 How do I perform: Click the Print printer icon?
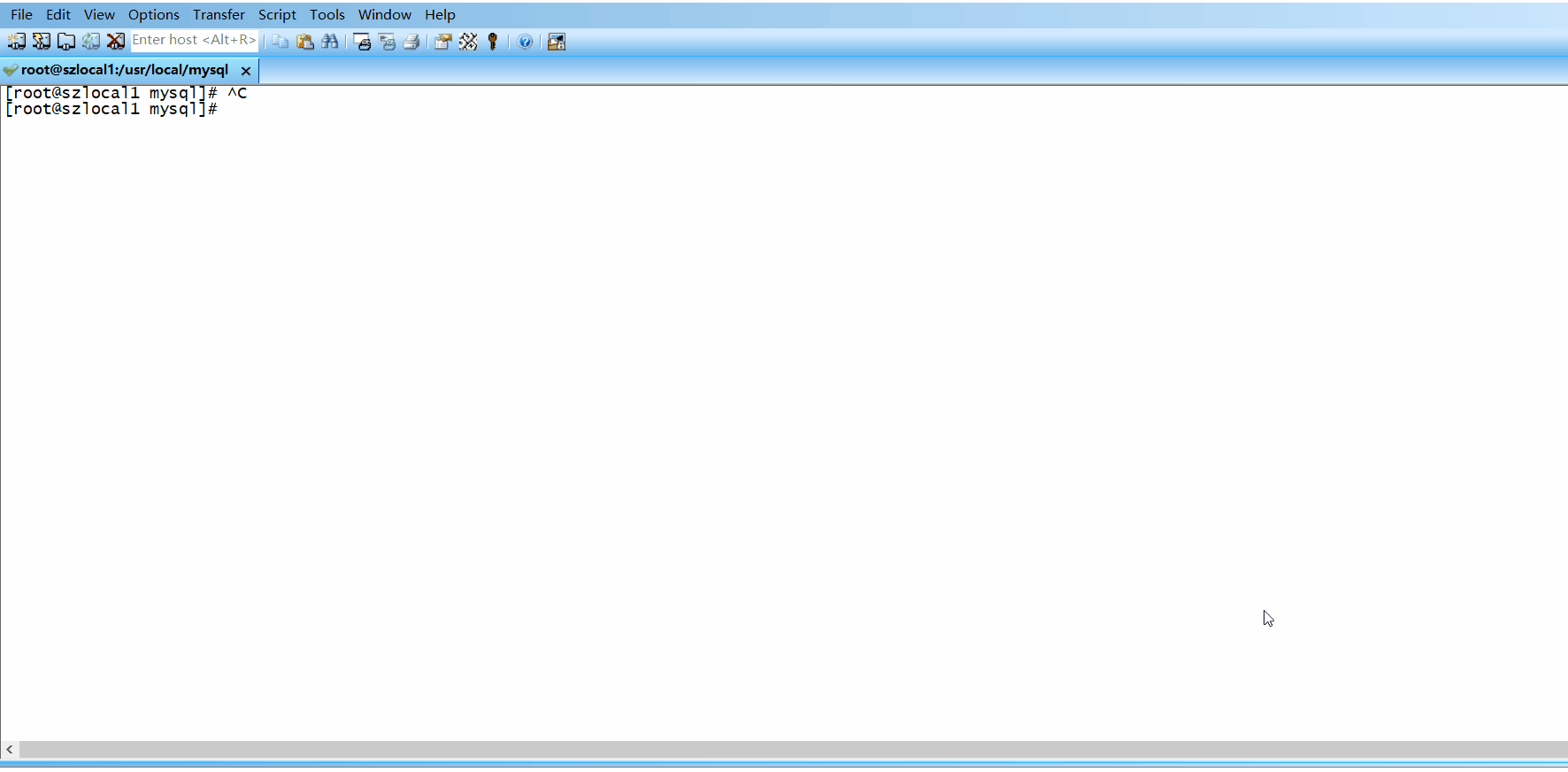(x=411, y=42)
